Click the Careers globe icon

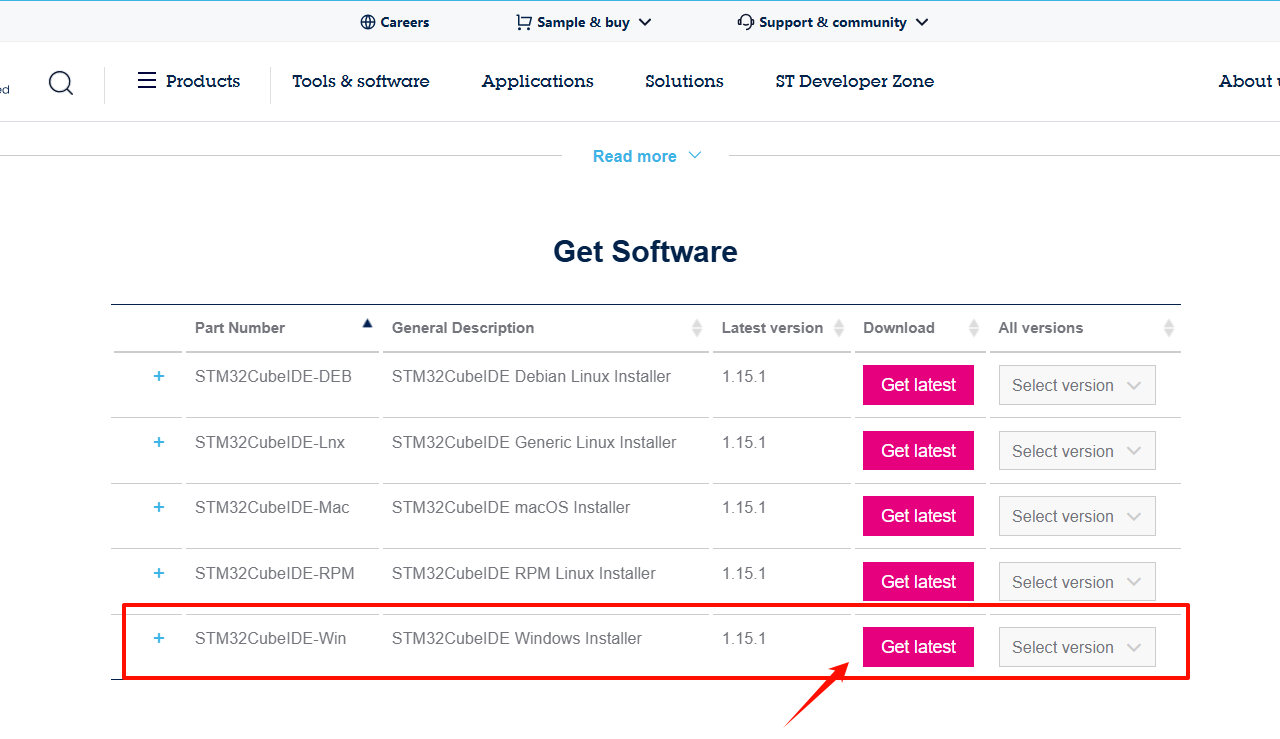click(x=370, y=21)
